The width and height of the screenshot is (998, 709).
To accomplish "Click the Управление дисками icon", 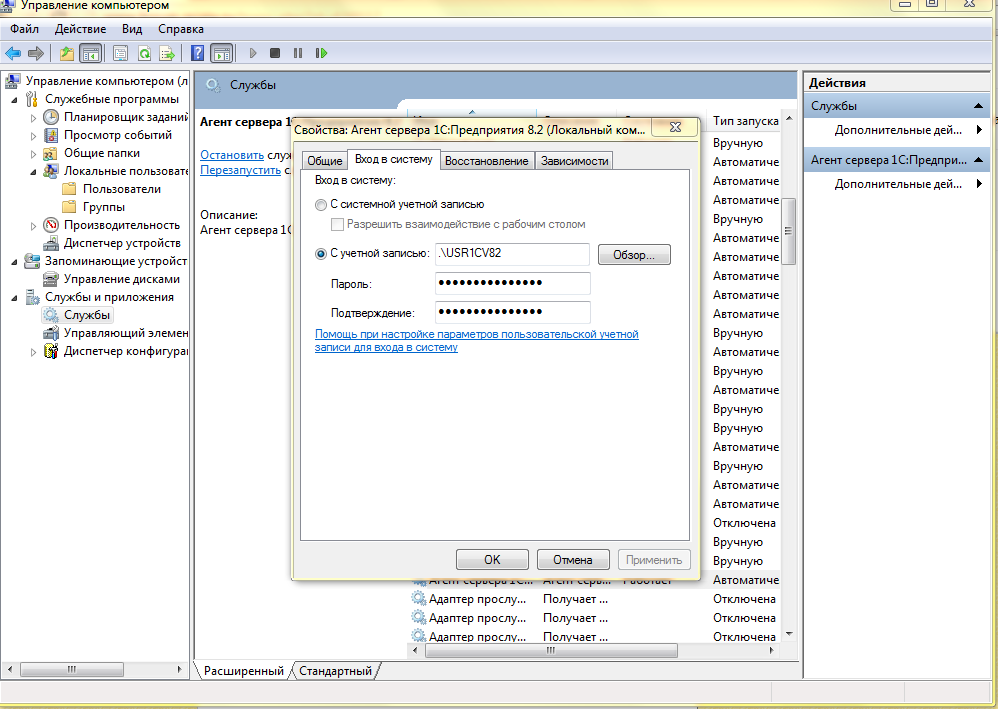I will click(x=51, y=279).
